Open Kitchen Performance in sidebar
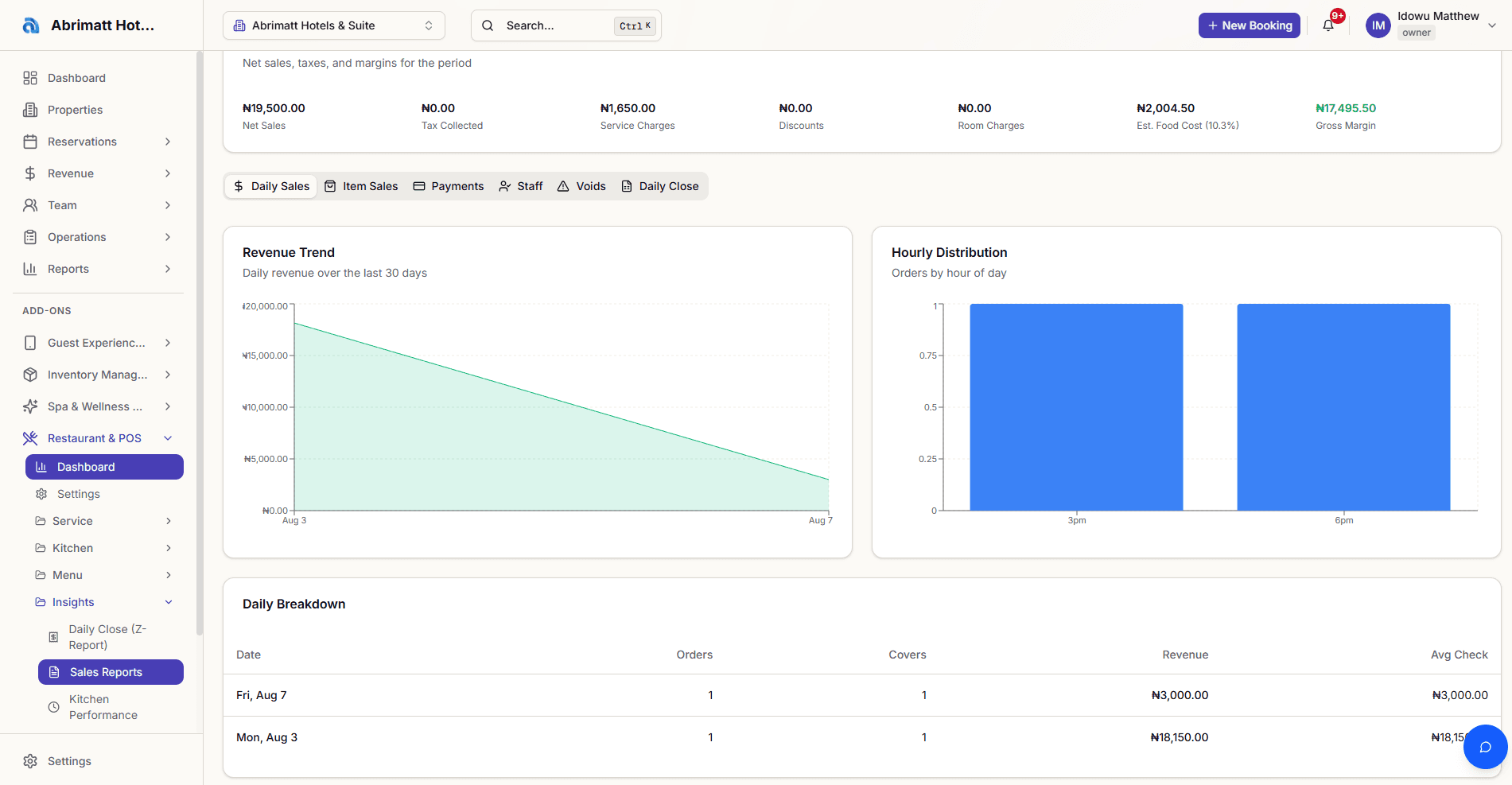Image resolution: width=1512 pixels, height=785 pixels. [x=111, y=707]
